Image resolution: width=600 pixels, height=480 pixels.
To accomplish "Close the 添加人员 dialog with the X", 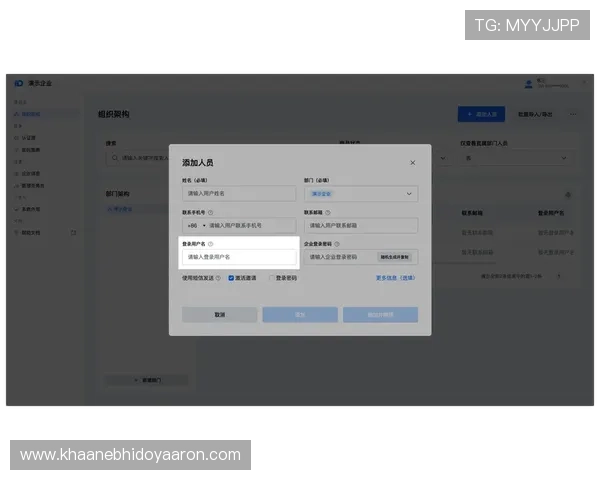I will [412, 162].
